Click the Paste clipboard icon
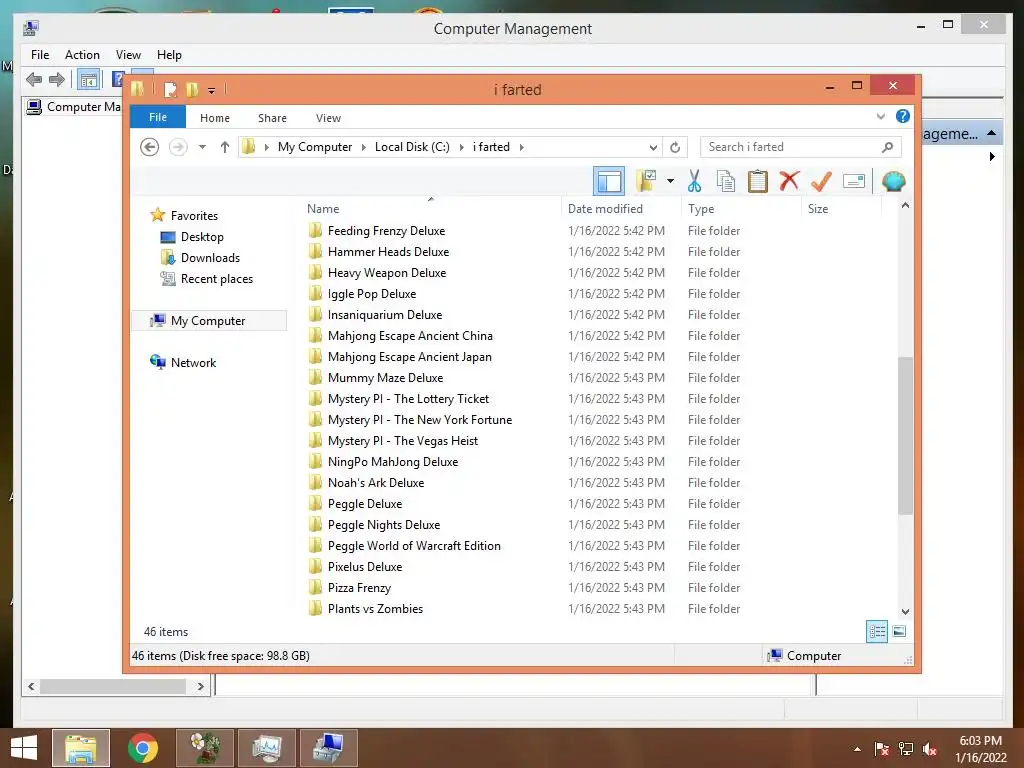Image resolution: width=1024 pixels, height=768 pixels. pyautogui.click(x=758, y=181)
